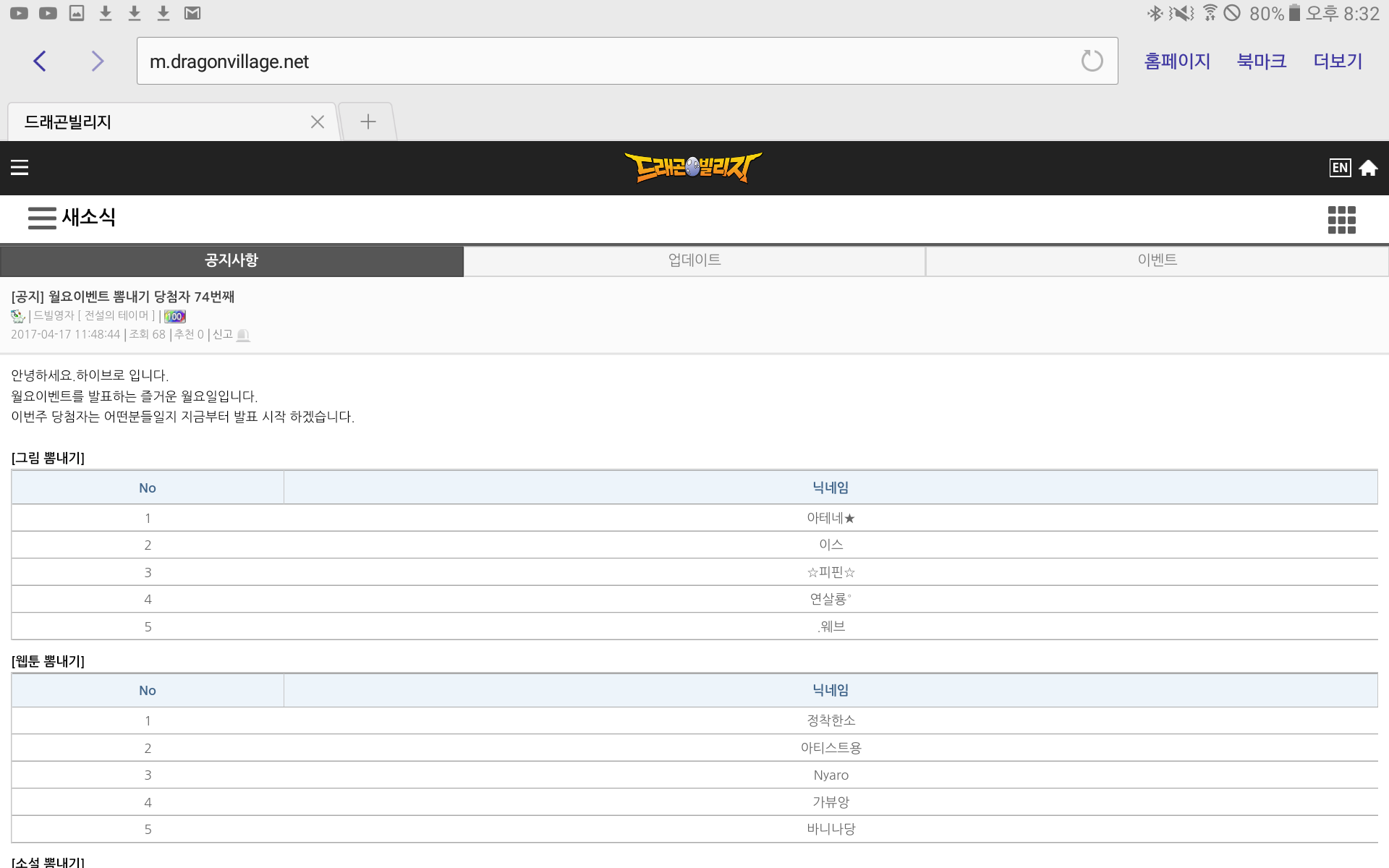The image size is (1389, 868).
Task: Tap the browser back arrow
Action: pos(41,61)
